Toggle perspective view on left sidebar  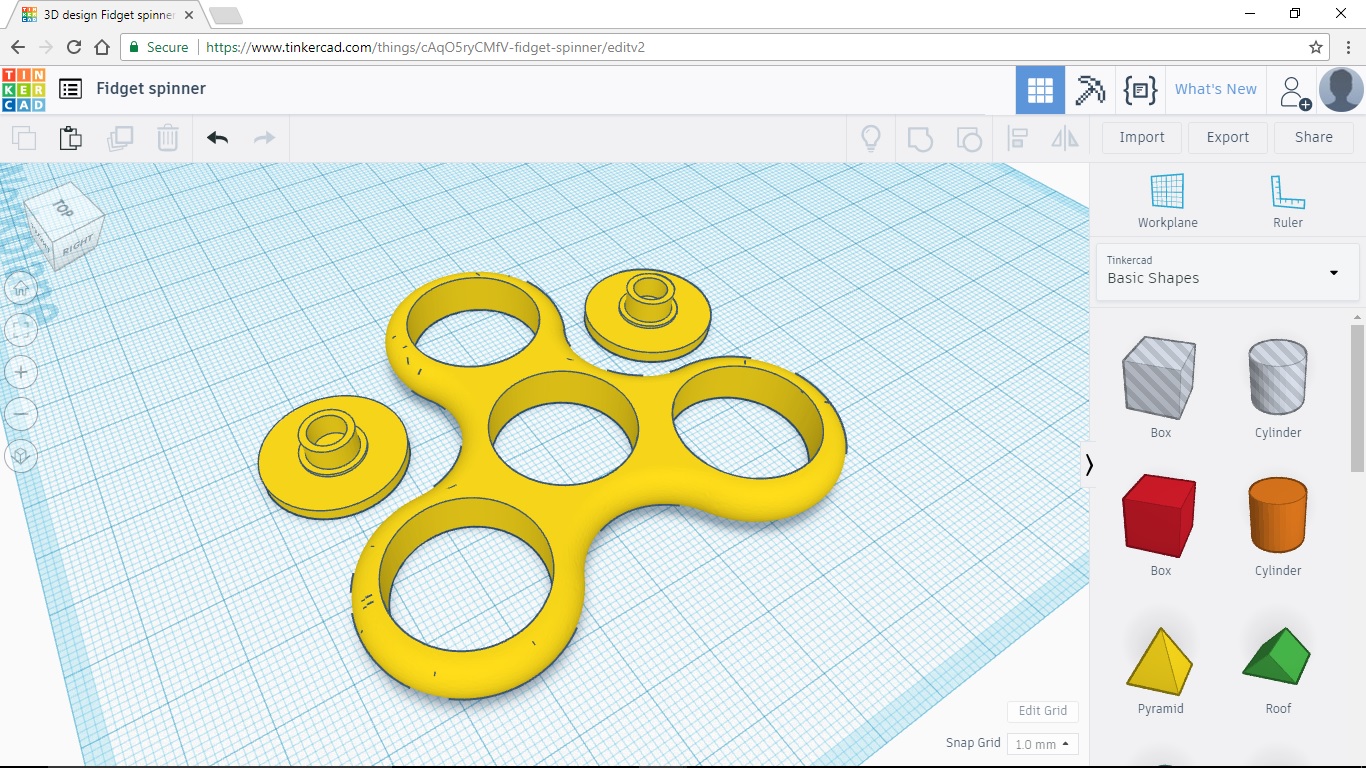pos(22,456)
